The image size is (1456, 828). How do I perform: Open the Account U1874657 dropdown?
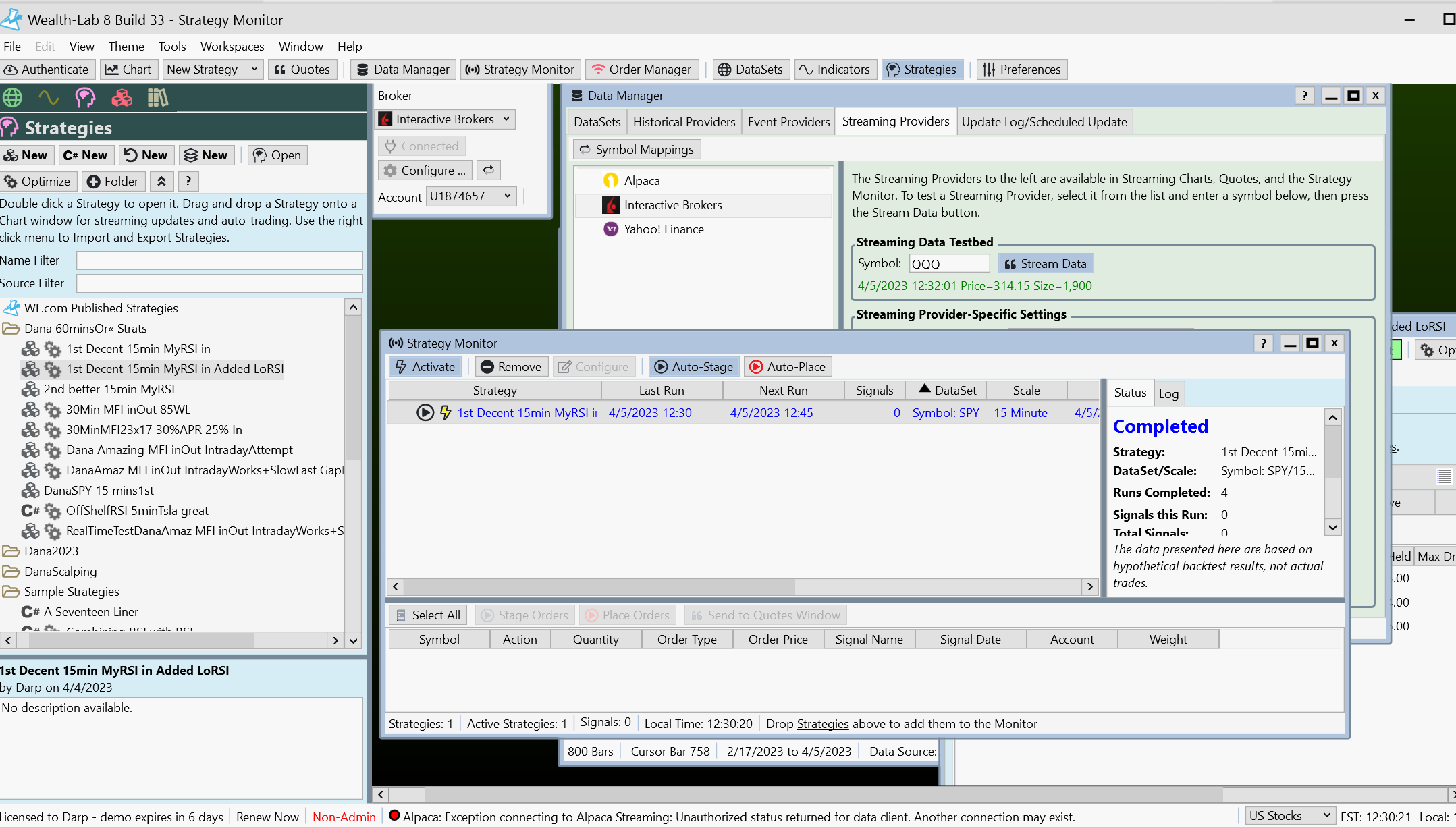(x=471, y=196)
